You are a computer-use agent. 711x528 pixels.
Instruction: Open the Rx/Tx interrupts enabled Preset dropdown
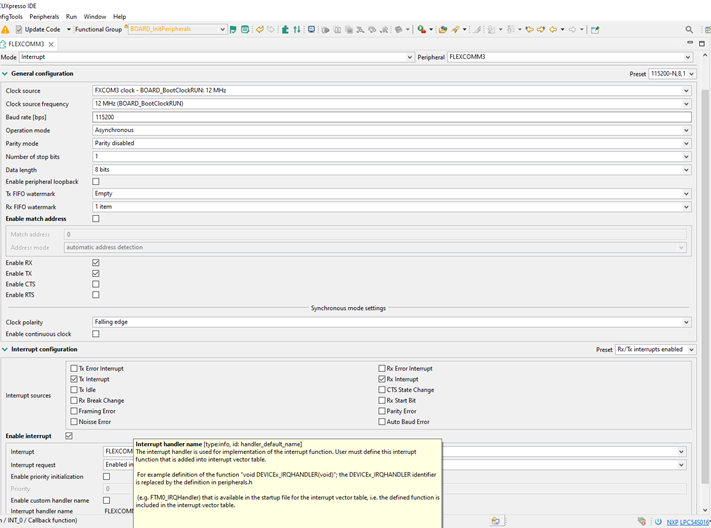click(x=655, y=349)
